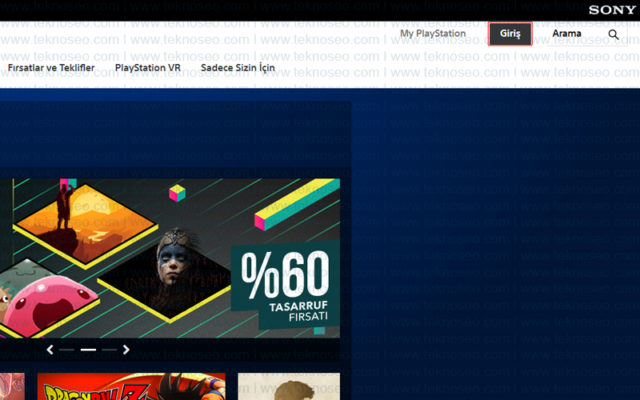Viewport: 640px width, 400px height.
Task: Open the Dragon Ball Z game thumbnail
Action: [x=131, y=387]
